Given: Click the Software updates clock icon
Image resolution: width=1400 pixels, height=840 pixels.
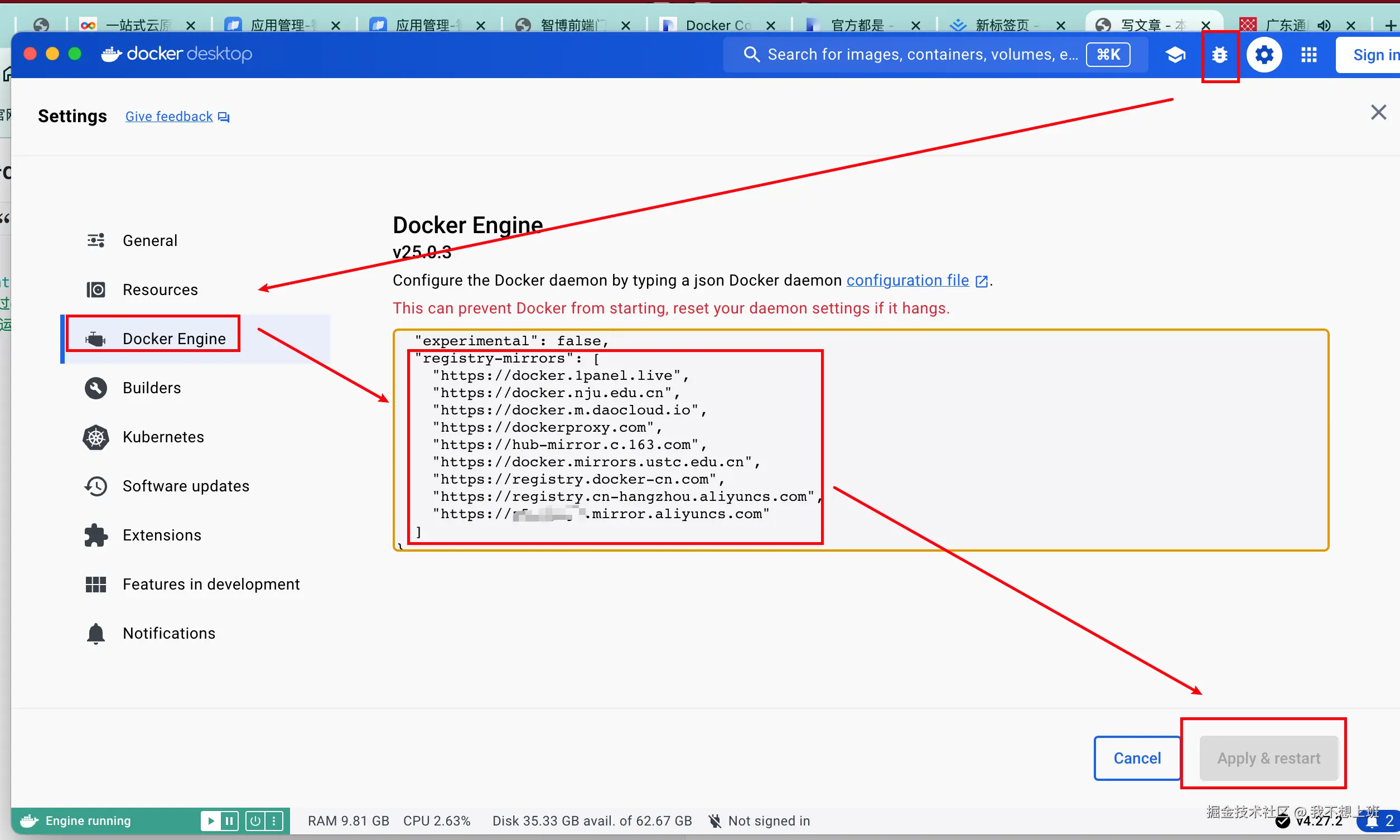Looking at the screenshot, I should coord(95,486).
